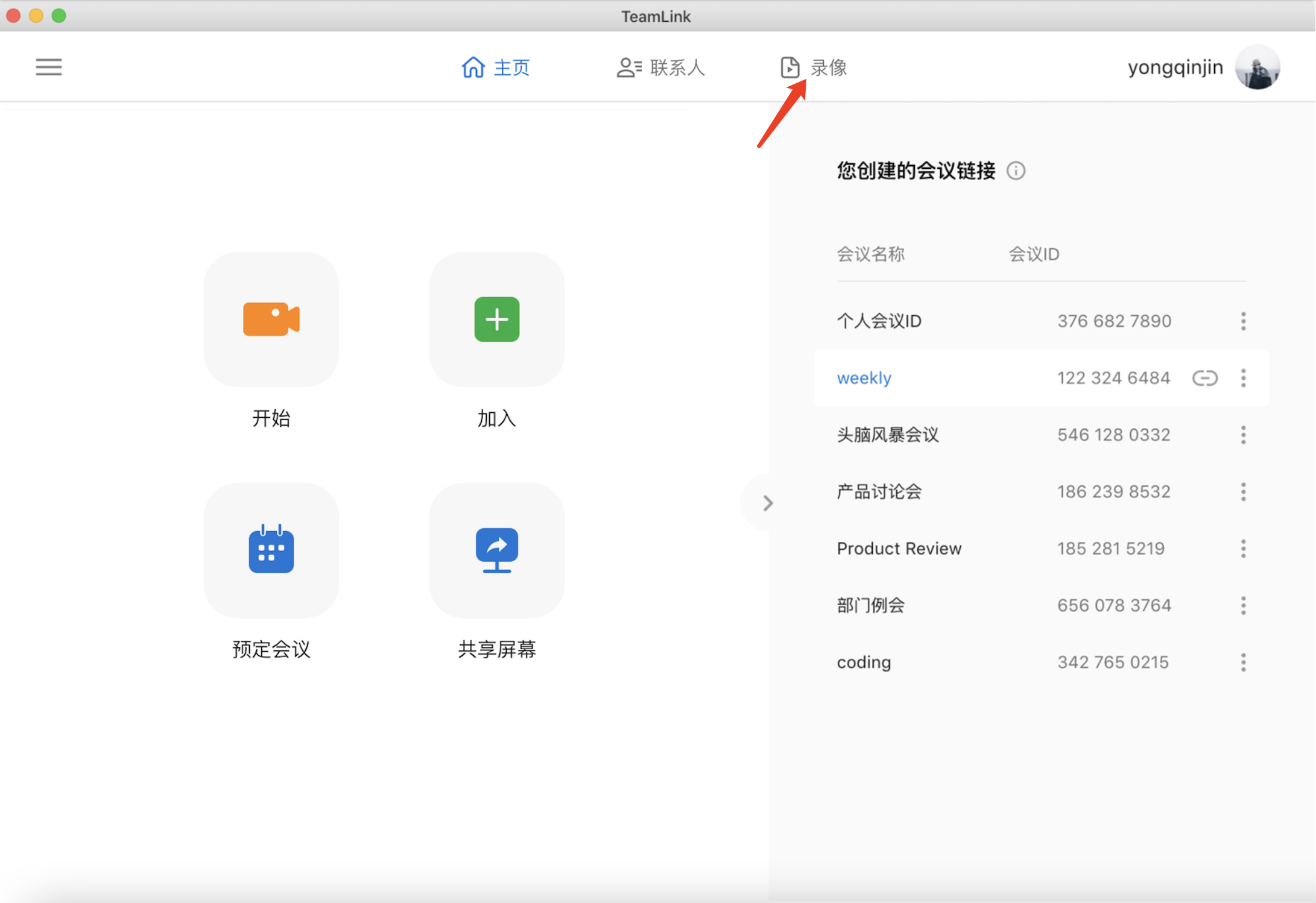Open more options for 头脑风暴会议 row

[1243, 435]
